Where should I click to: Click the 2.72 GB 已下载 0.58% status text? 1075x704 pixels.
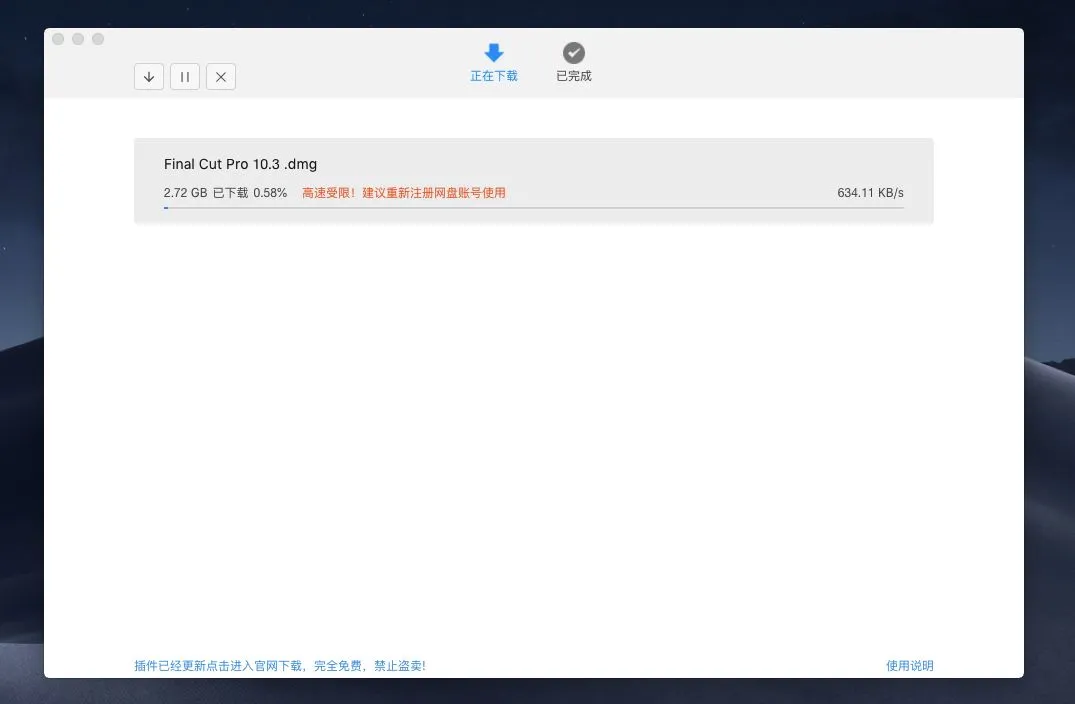click(x=225, y=193)
